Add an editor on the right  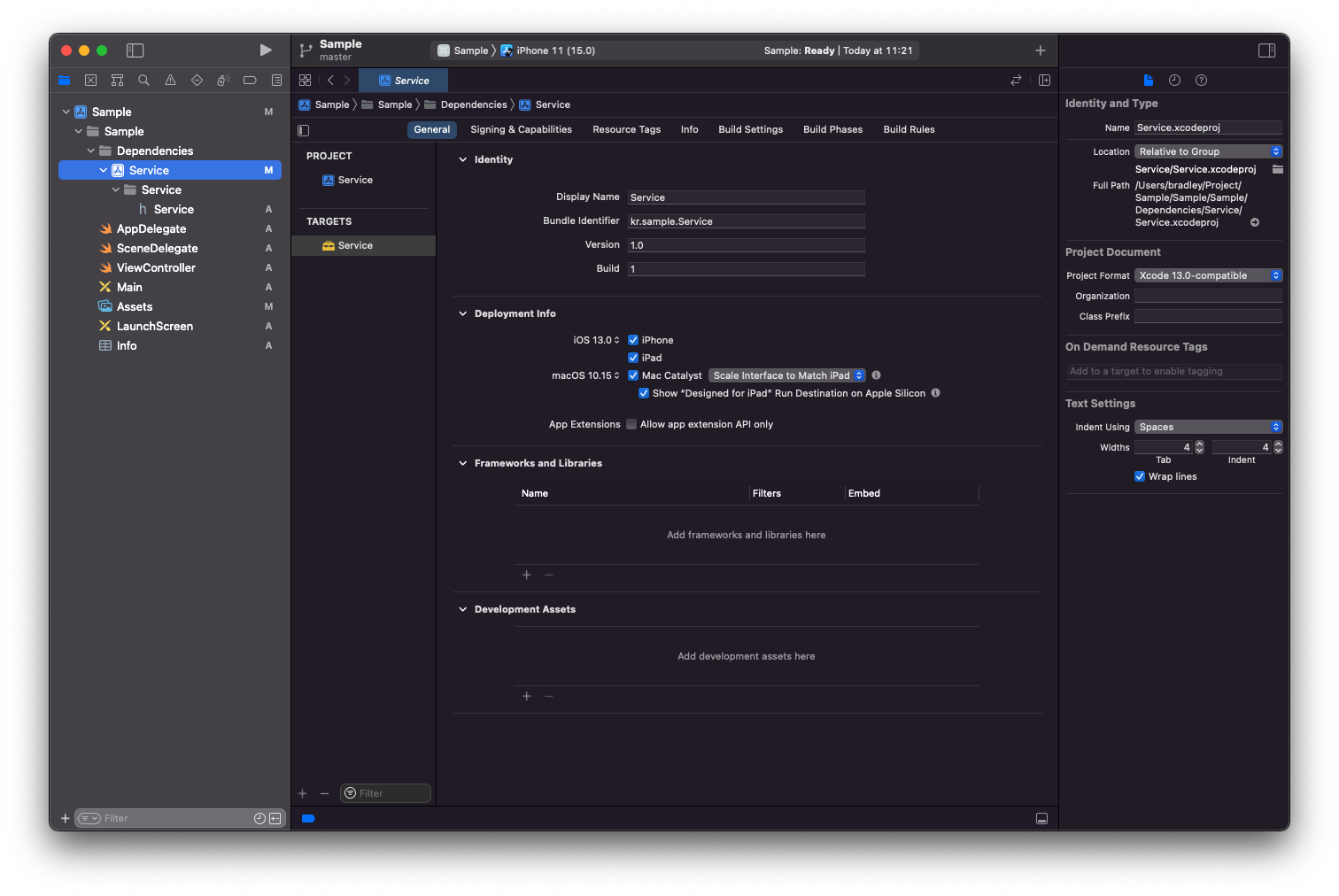coord(1044,81)
